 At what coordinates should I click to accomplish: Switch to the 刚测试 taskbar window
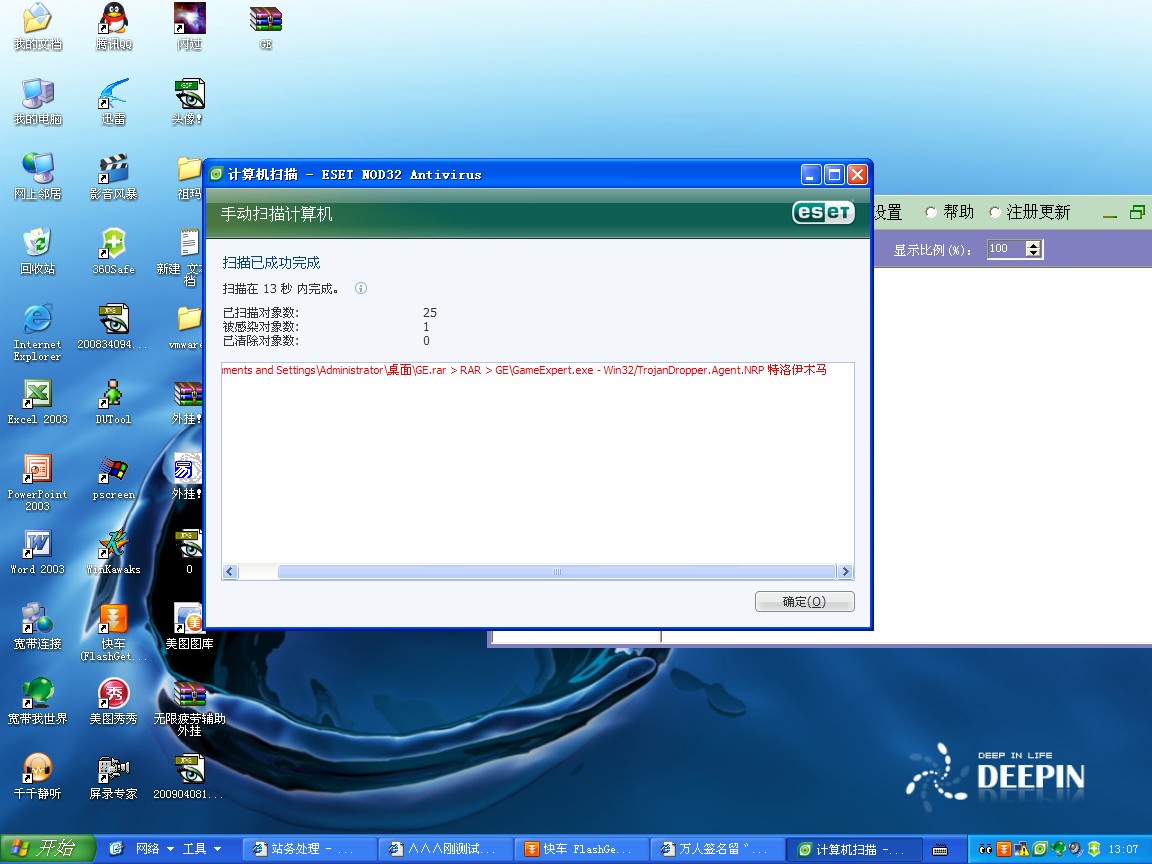coord(445,849)
